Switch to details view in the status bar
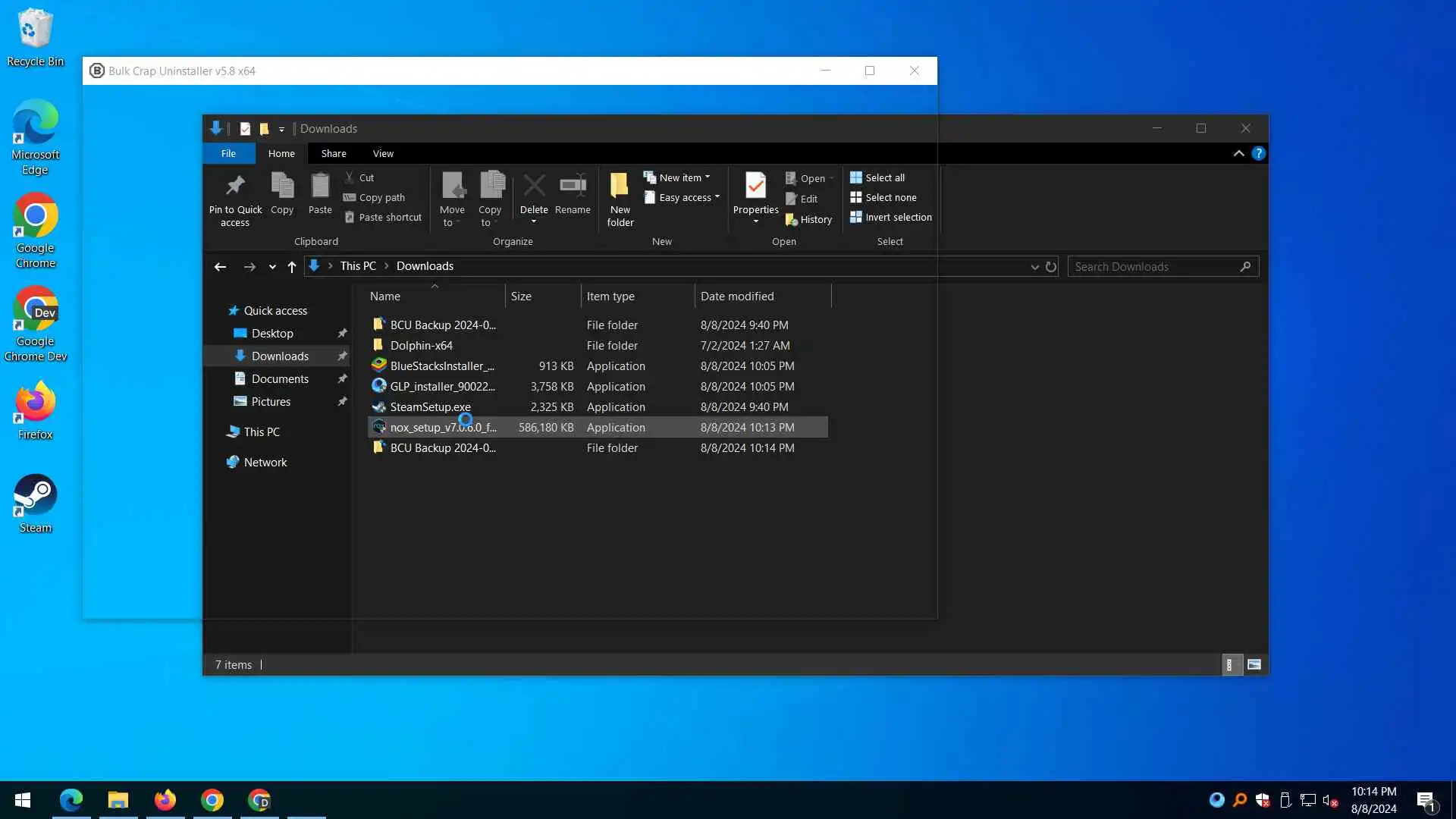The image size is (1456, 819). [1230, 665]
